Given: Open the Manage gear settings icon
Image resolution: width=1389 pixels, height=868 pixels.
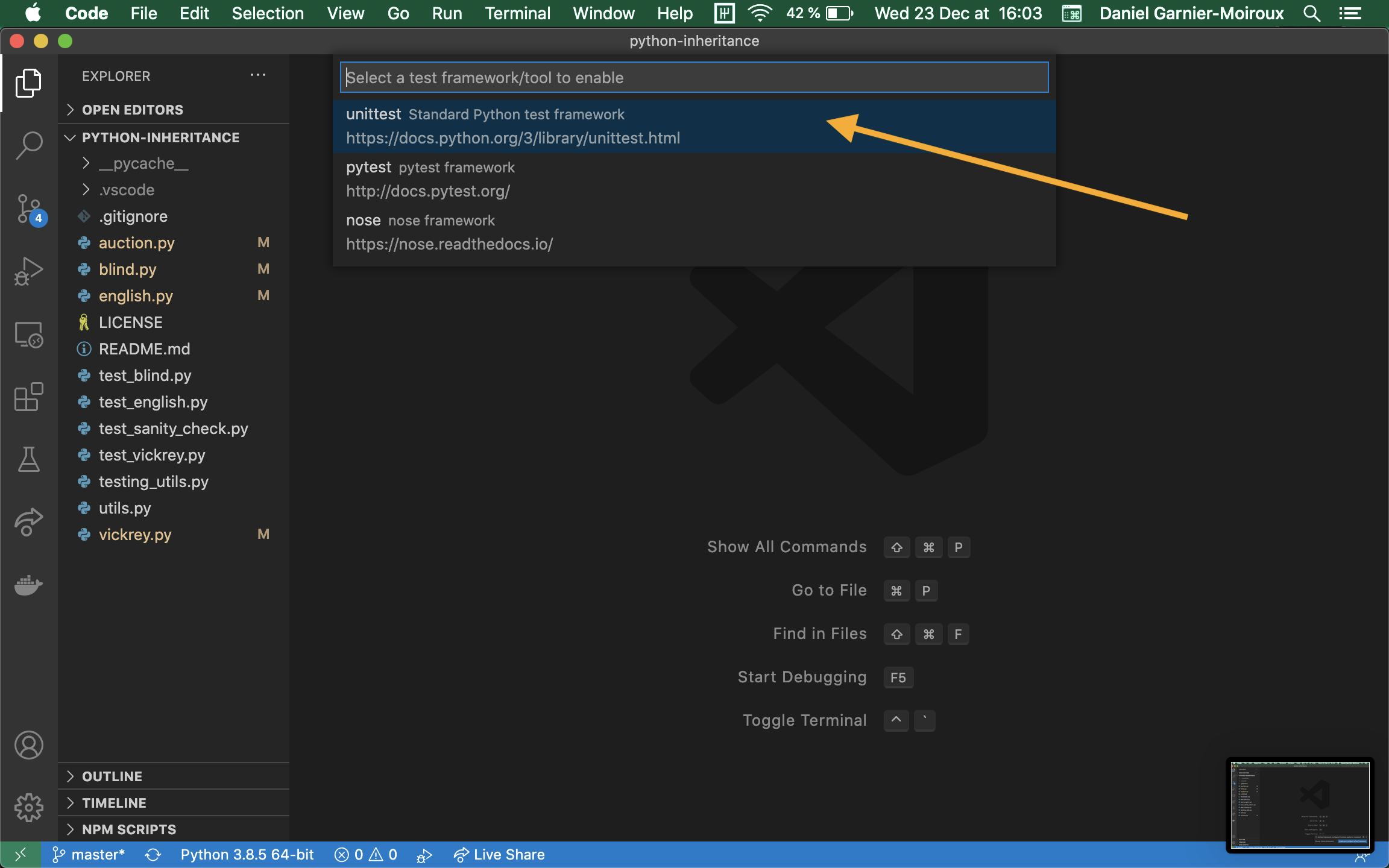Looking at the screenshot, I should [28, 807].
